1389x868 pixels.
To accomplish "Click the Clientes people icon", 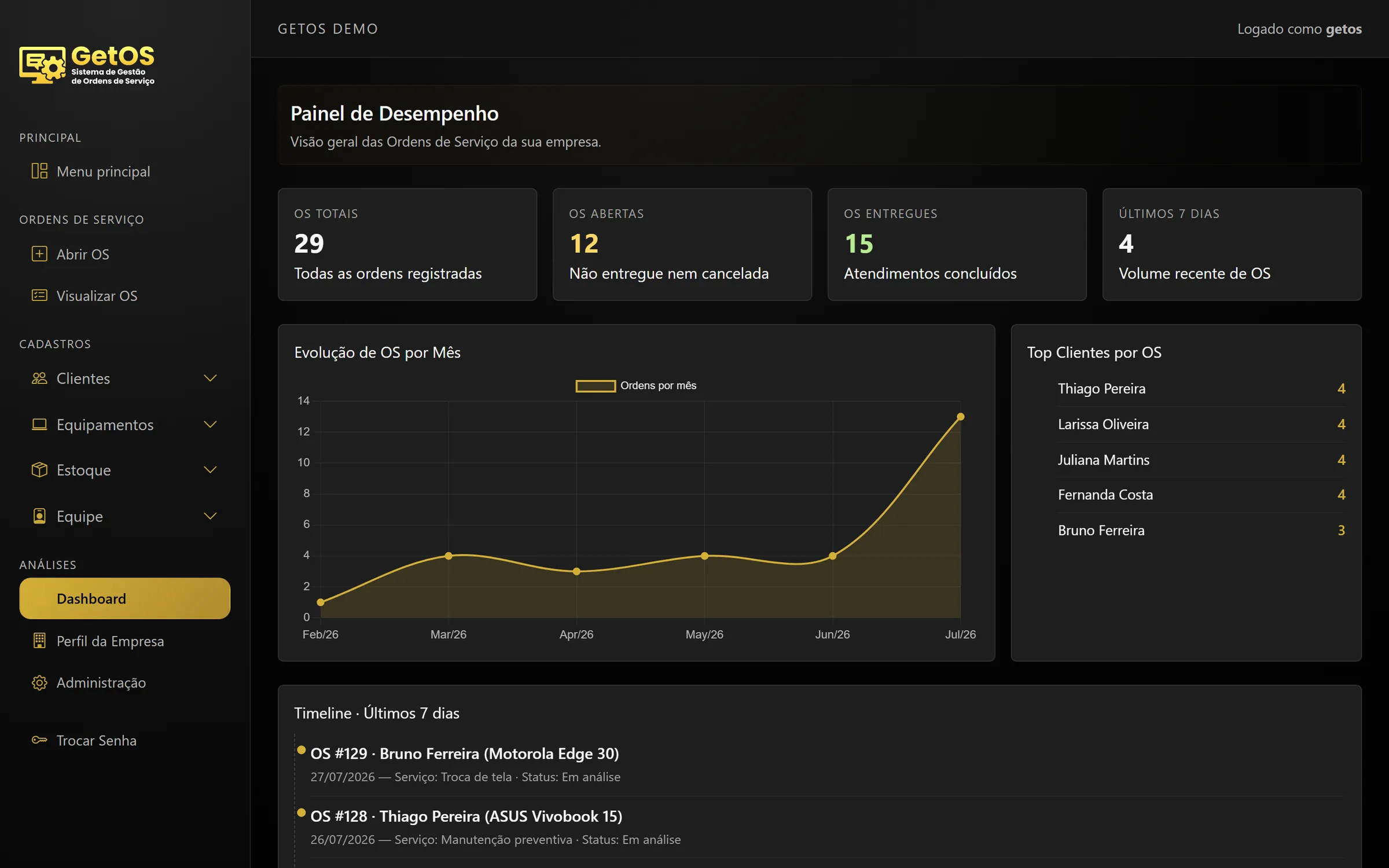I will pos(39,378).
